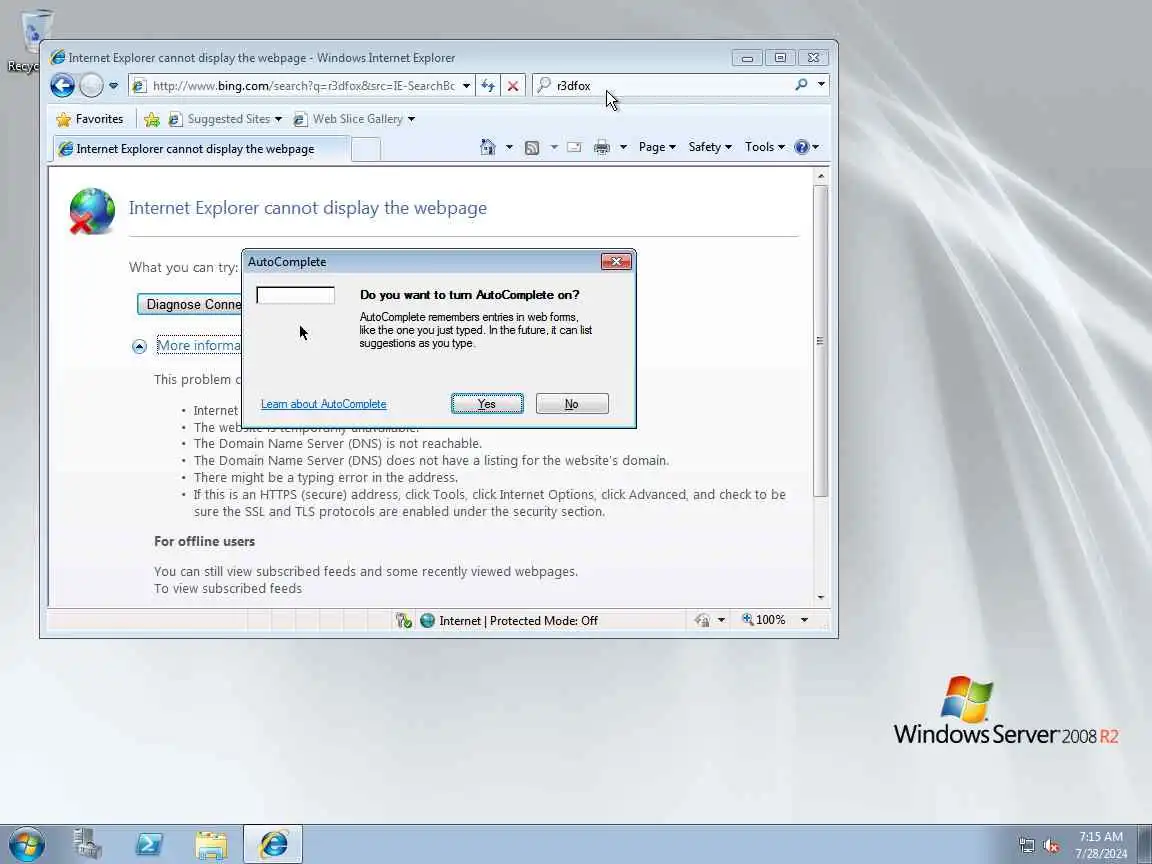This screenshot has width=1152, height=864.
Task: Click the Print icon
Action: tap(602, 148)
